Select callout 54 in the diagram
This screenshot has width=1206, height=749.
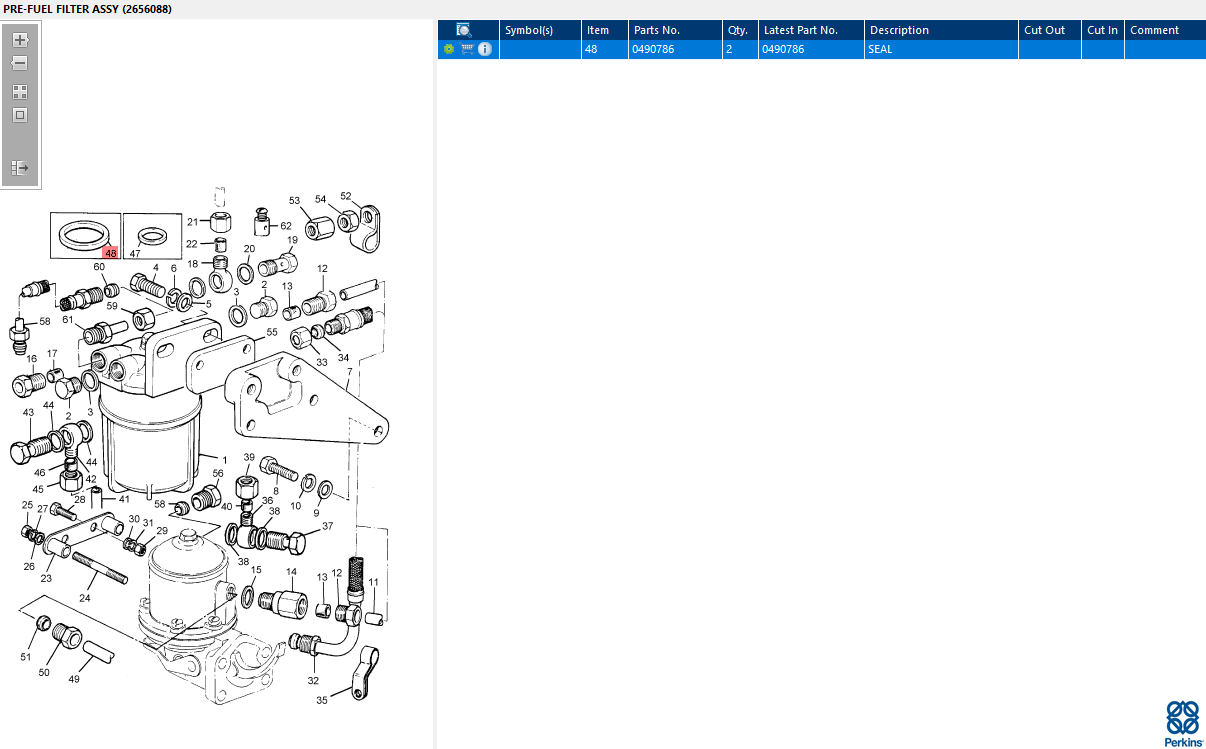(x=321, y=199)
